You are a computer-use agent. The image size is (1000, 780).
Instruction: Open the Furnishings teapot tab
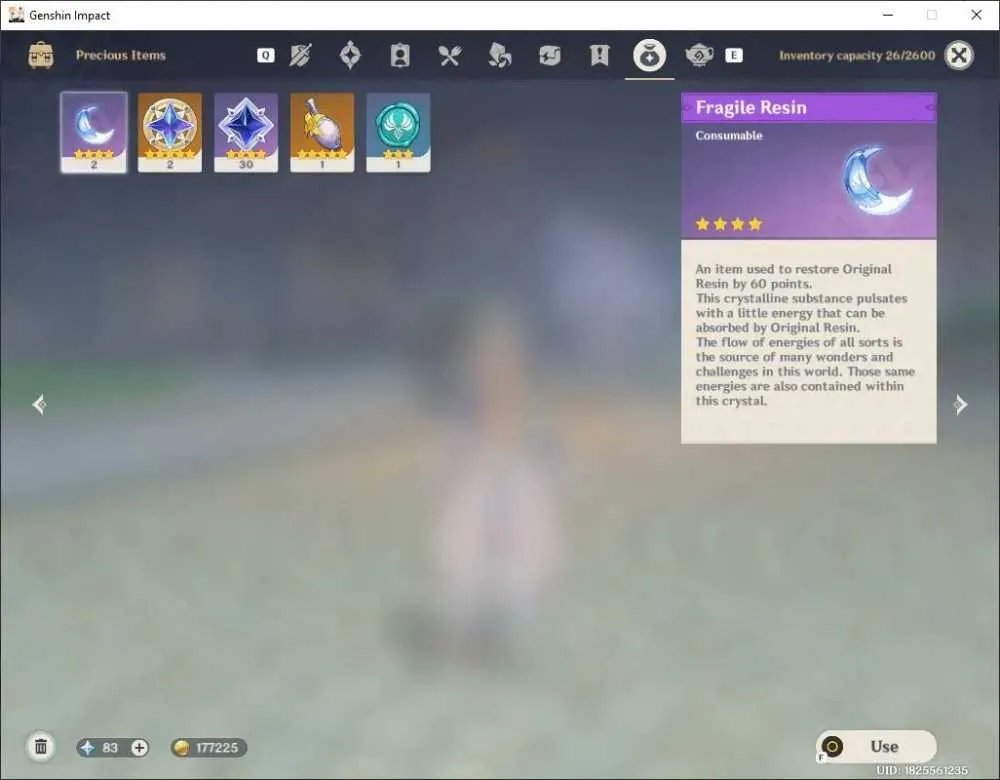pyautogui.click(x=699, y=55)
